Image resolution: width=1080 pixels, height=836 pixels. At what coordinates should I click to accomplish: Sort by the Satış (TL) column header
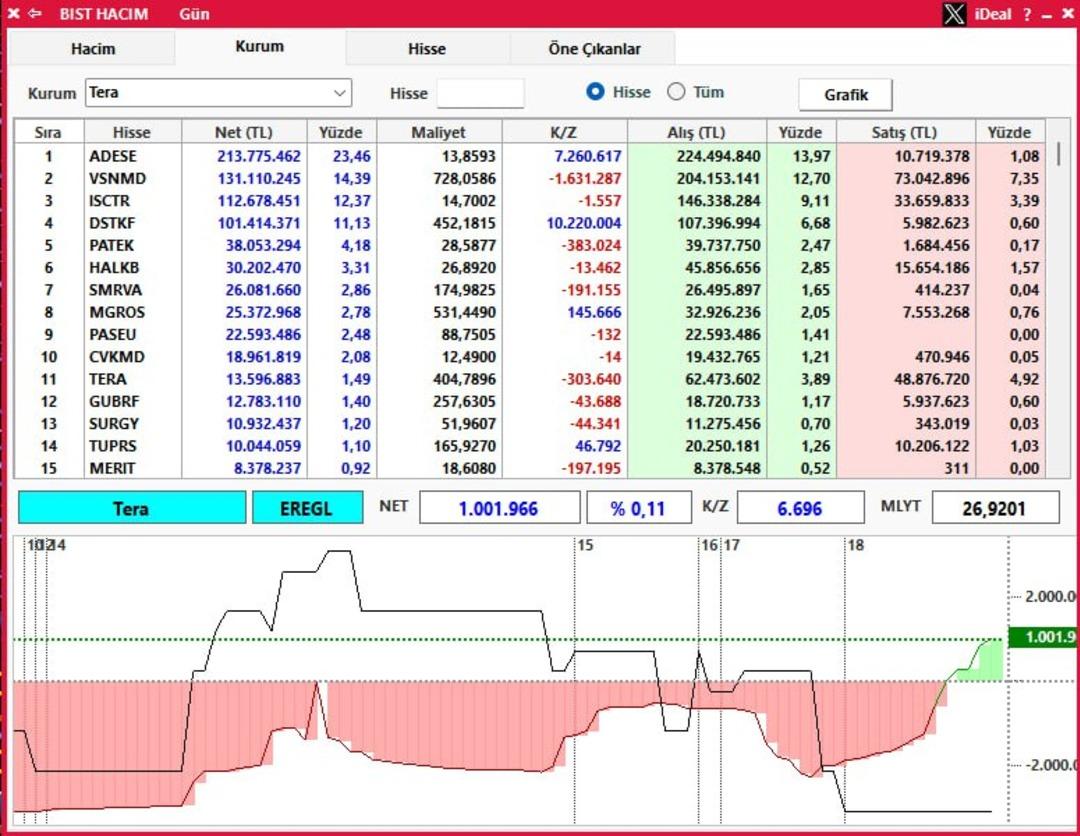tap(905, 132)
